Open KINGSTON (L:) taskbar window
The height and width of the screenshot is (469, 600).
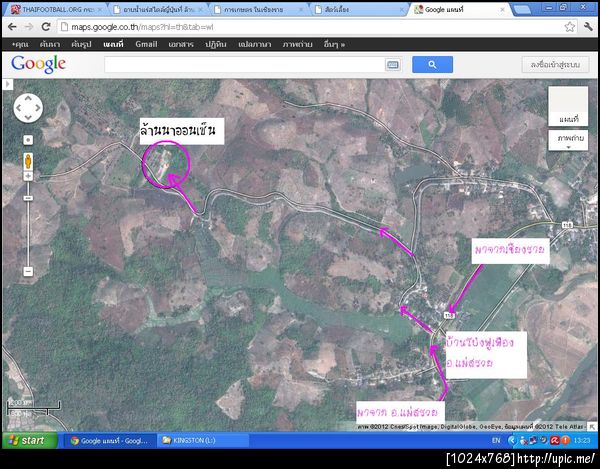pos(203,441)
